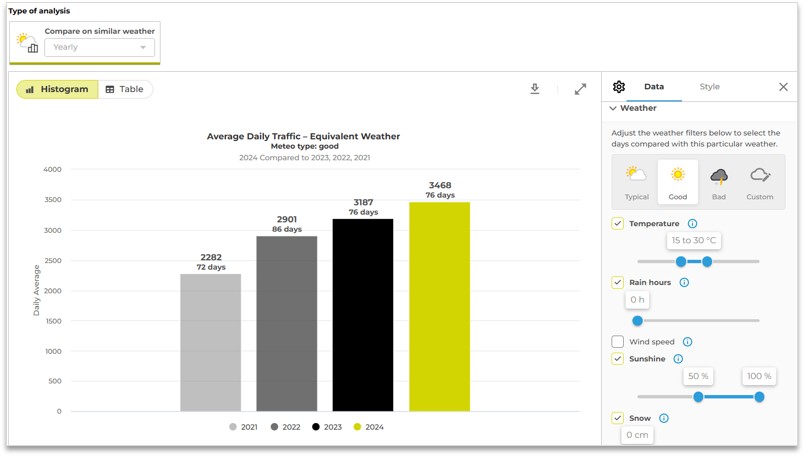Select the Typical weather preset
This screenshot has width=804, height=456.
[x=636, y=182]
